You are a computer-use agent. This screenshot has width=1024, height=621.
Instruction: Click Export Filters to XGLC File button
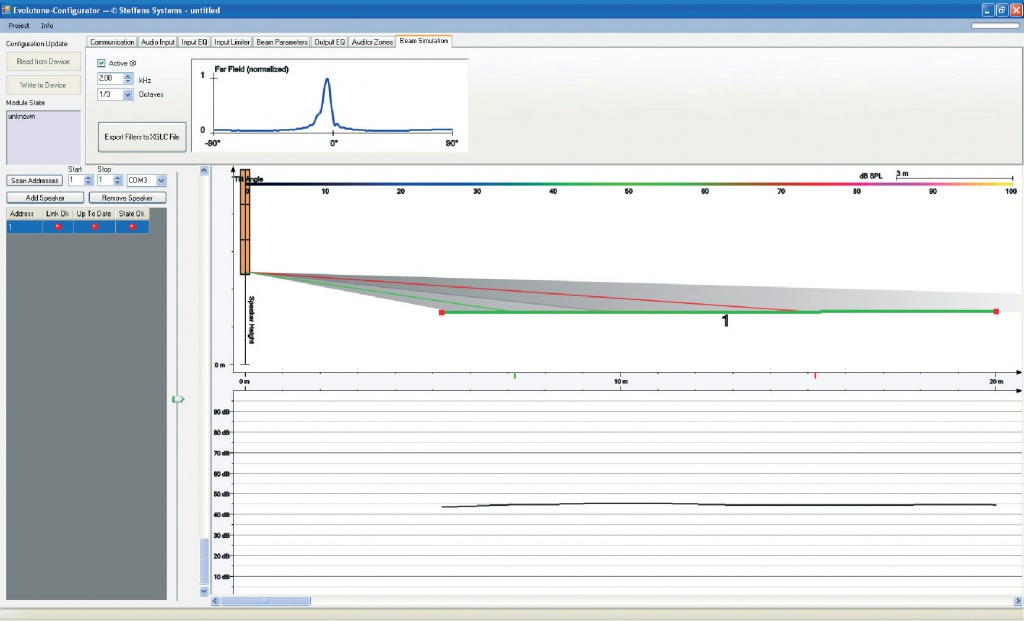(142, 136)
